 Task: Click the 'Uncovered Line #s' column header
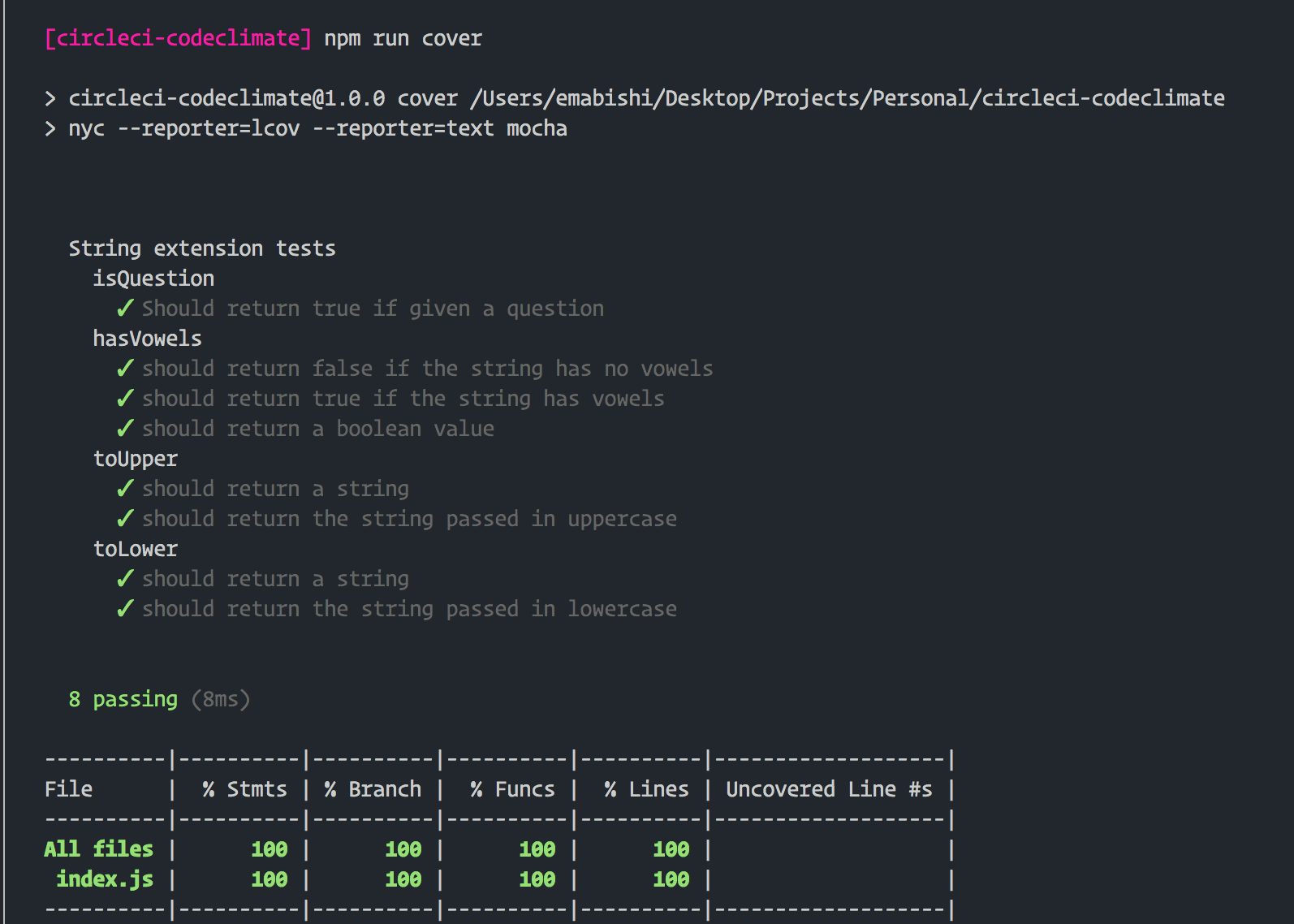pos(829,789)
